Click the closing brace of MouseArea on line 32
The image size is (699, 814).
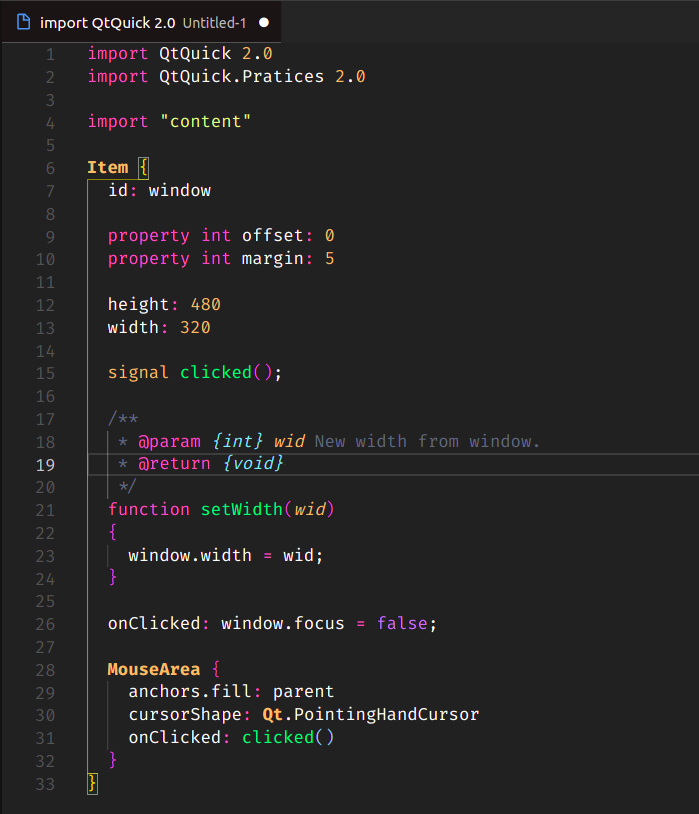click(113, 760)
